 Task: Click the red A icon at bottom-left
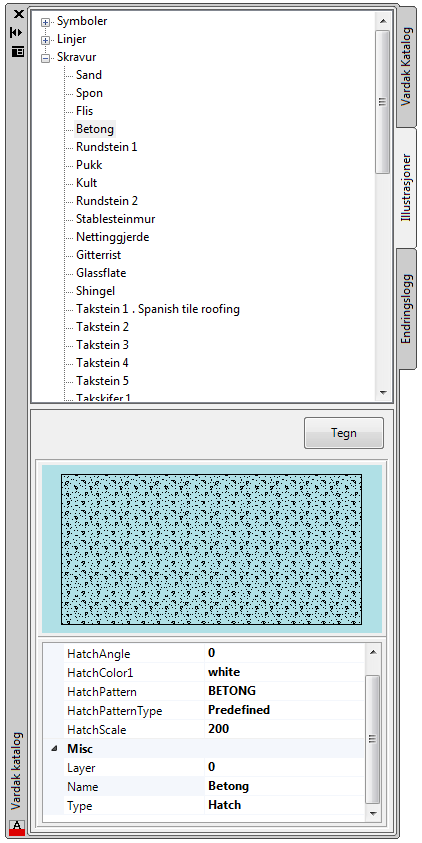point(17,826)
